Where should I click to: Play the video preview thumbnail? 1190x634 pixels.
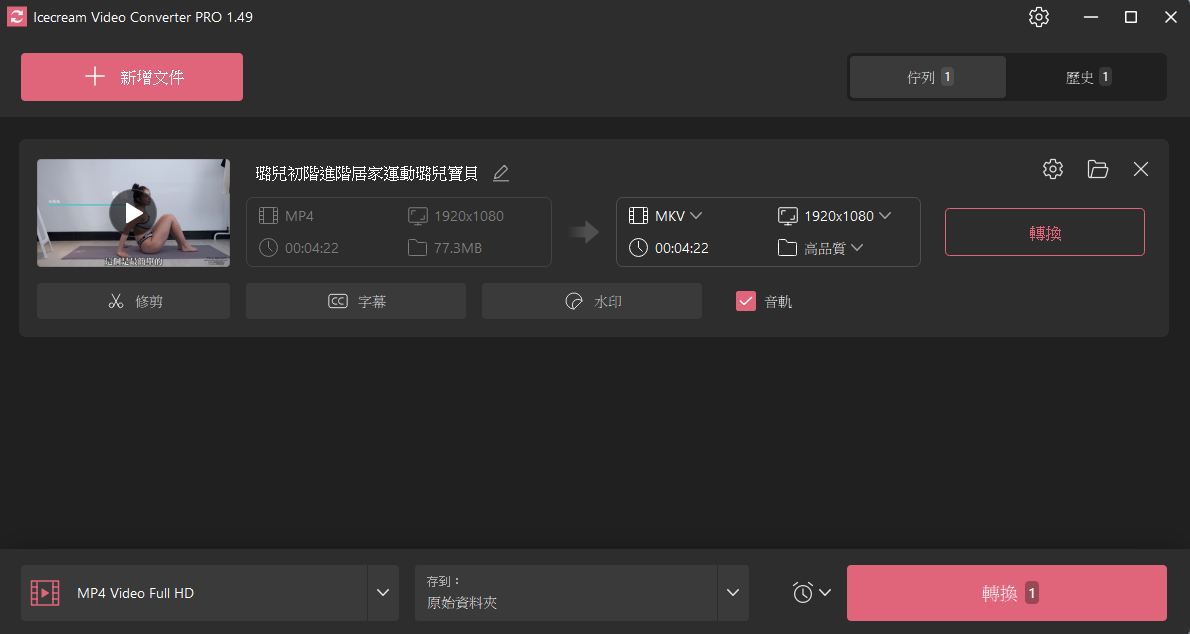tap(133, 212)
